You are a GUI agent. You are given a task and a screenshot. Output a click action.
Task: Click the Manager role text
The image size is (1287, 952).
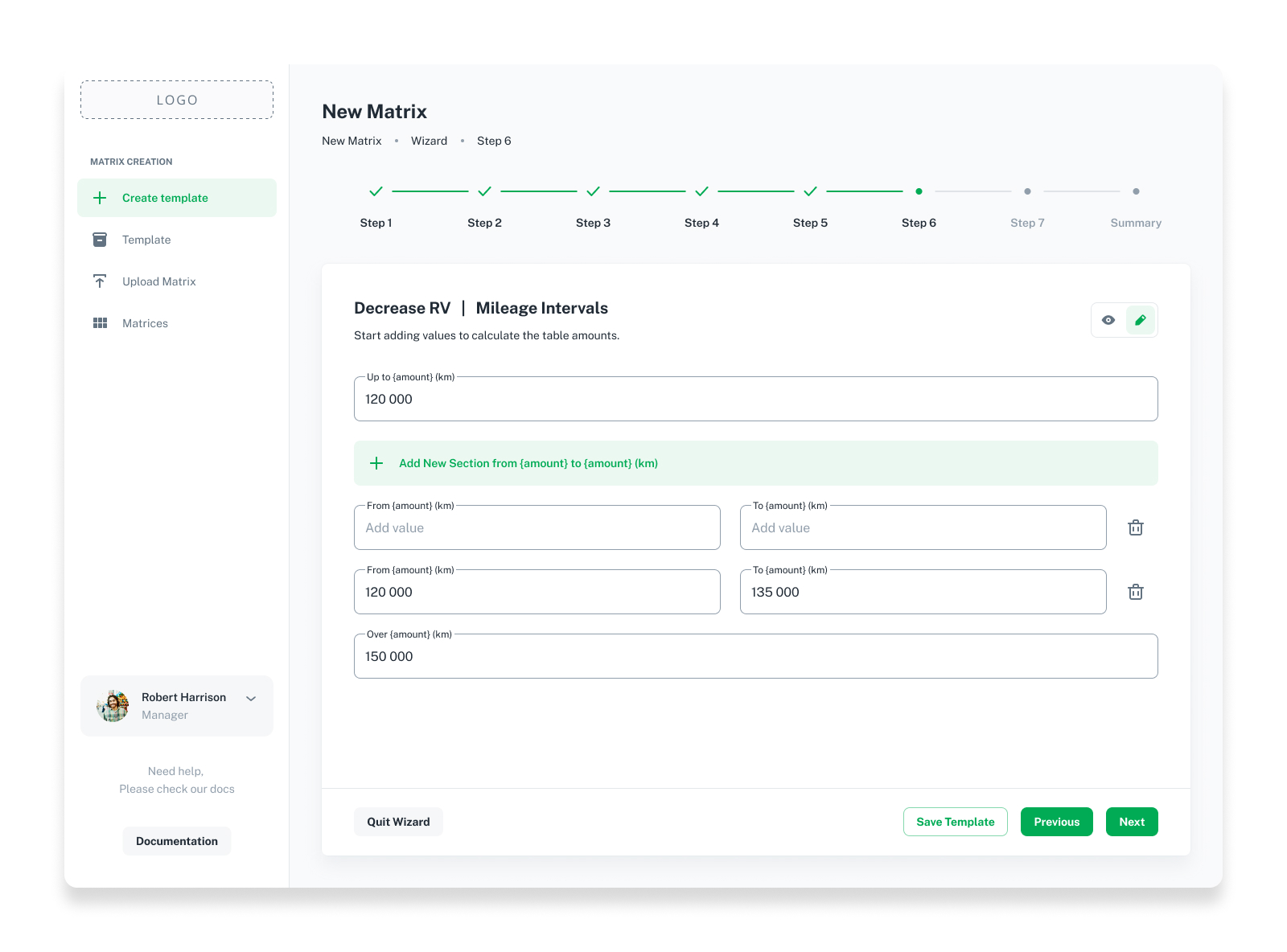pos(165,715)
